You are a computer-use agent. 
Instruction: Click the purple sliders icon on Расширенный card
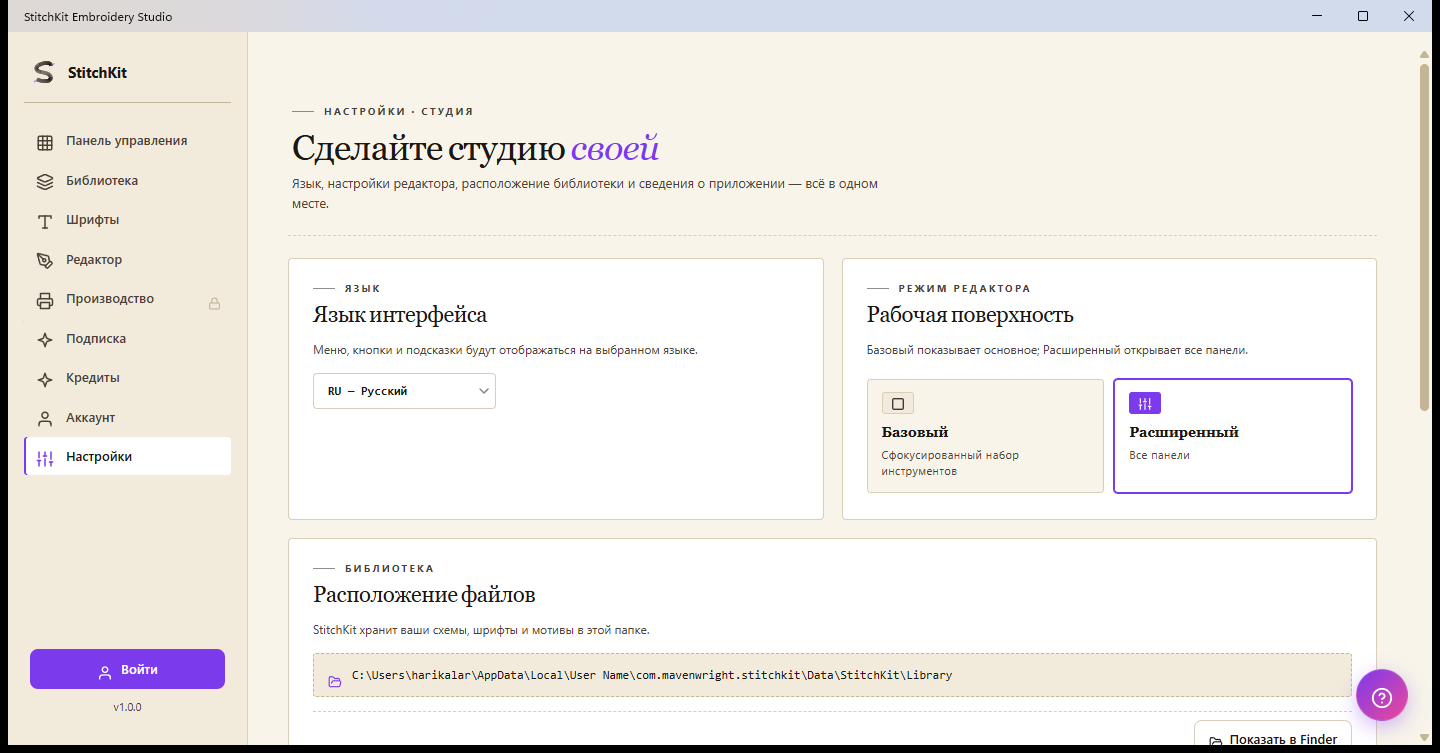click(x=1145, y=403)
